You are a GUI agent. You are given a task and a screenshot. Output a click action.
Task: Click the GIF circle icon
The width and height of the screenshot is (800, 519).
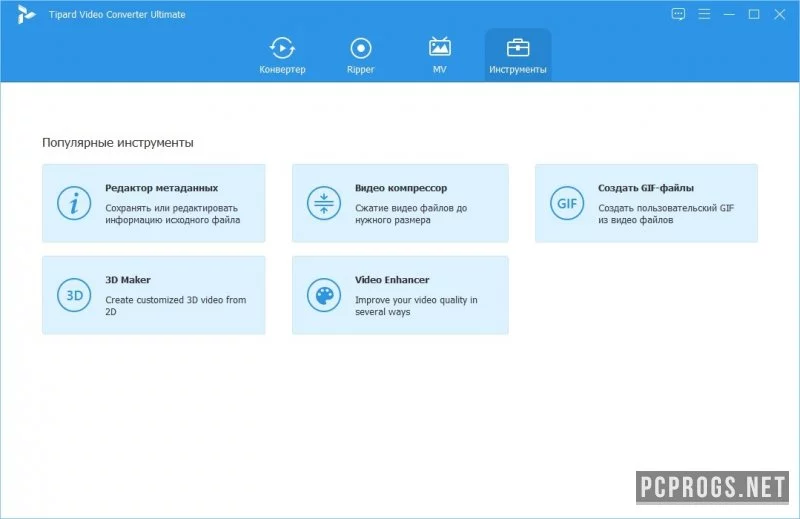click(567, 203)
